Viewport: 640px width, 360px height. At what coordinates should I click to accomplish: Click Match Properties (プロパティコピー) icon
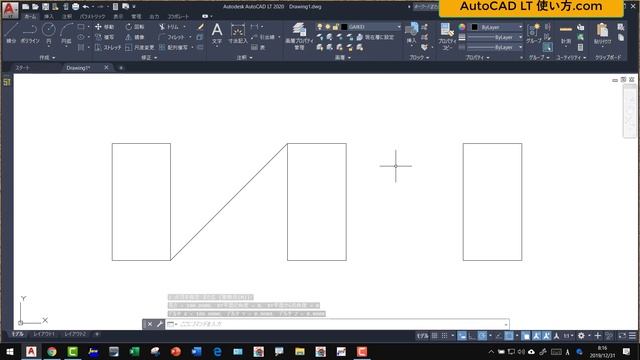point(447,36)
